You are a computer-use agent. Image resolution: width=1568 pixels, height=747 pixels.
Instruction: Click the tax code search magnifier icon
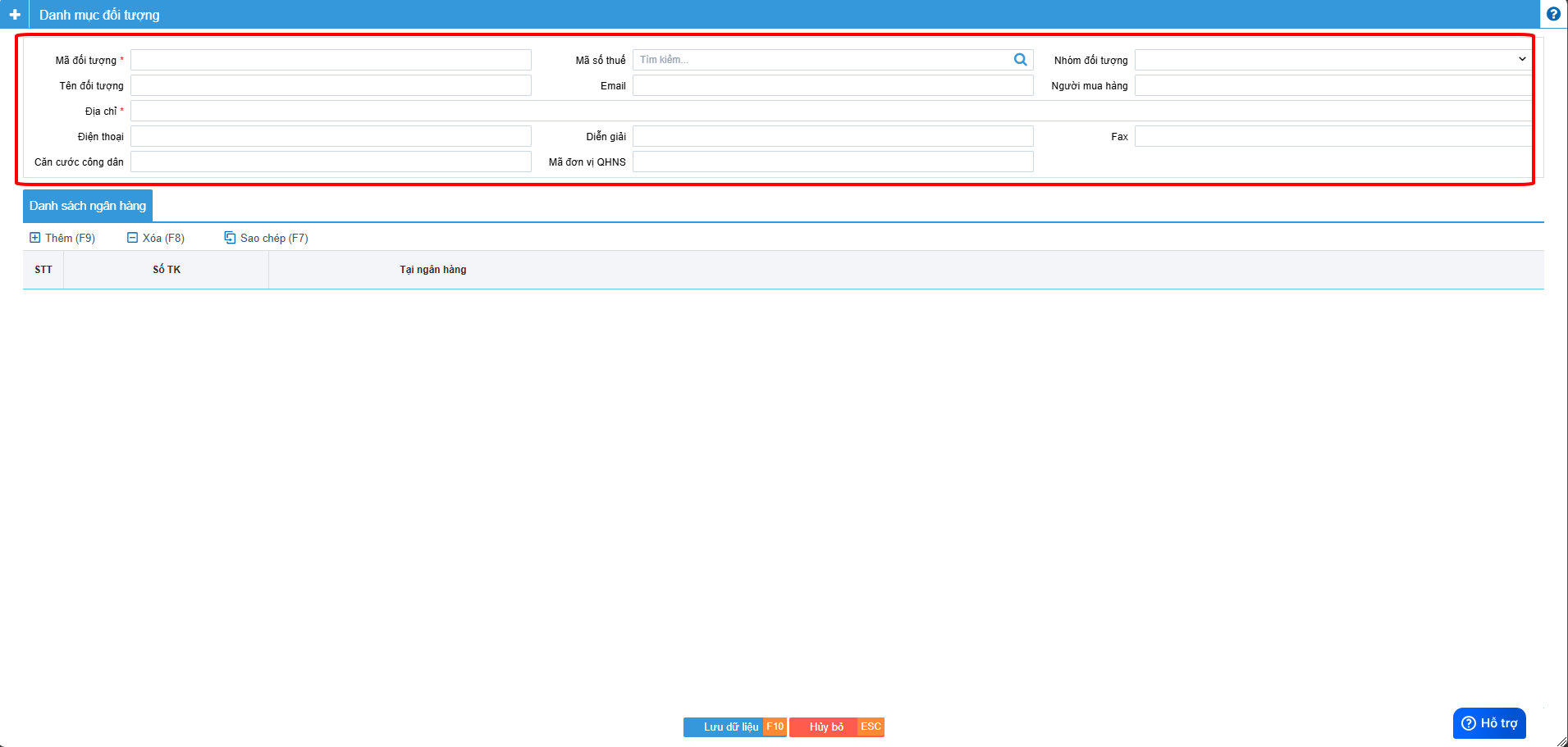pos(1020,60)
